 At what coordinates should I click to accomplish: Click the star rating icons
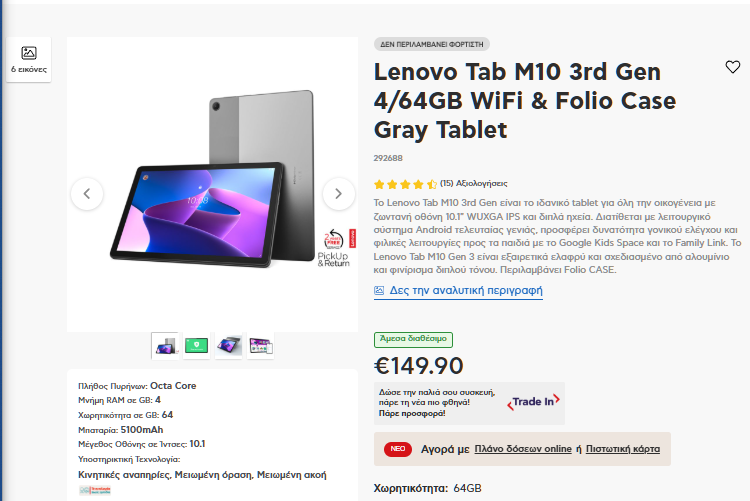[x=405, y=184]
